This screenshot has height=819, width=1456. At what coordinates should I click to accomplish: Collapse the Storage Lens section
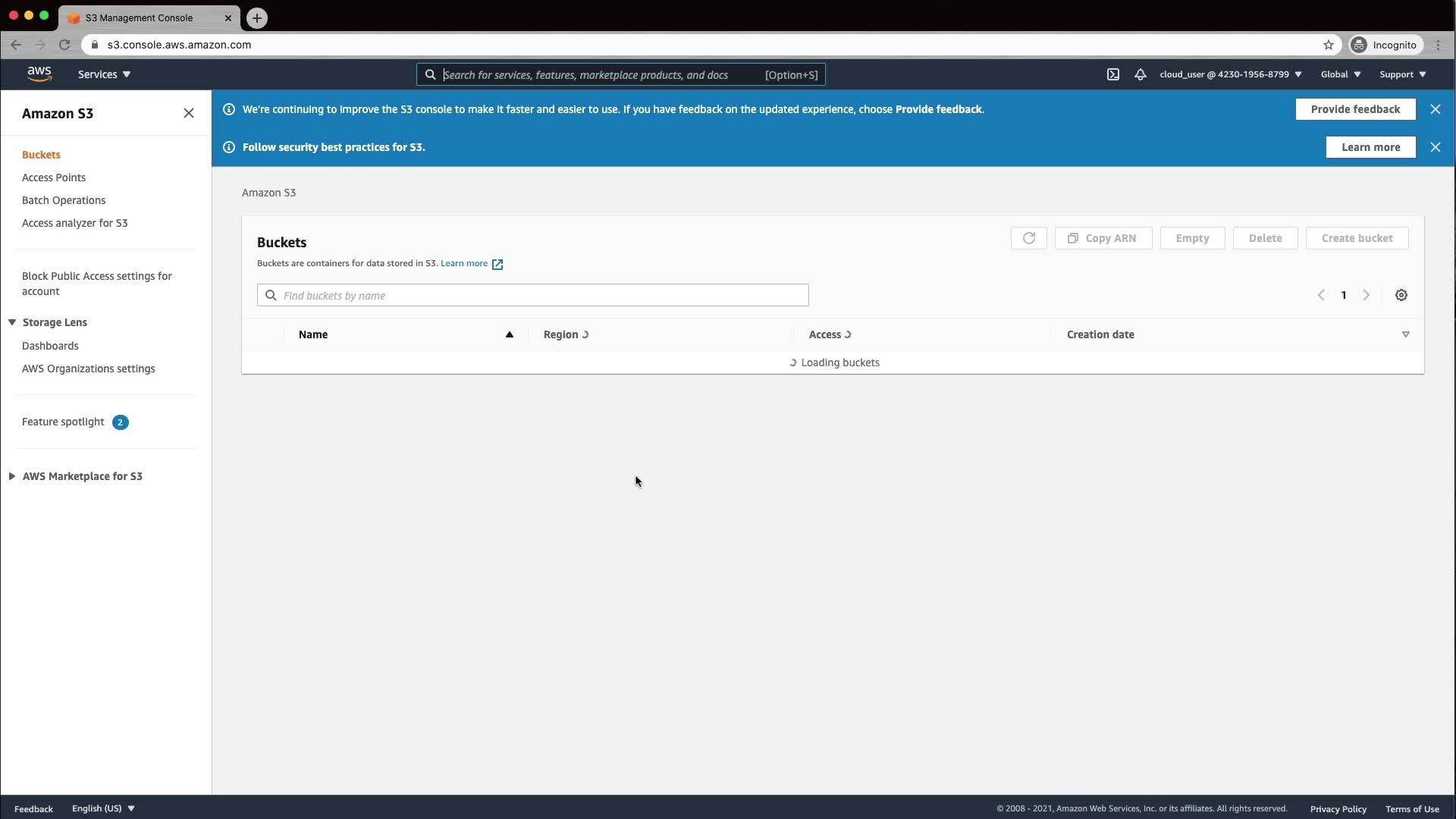[12, 322]
